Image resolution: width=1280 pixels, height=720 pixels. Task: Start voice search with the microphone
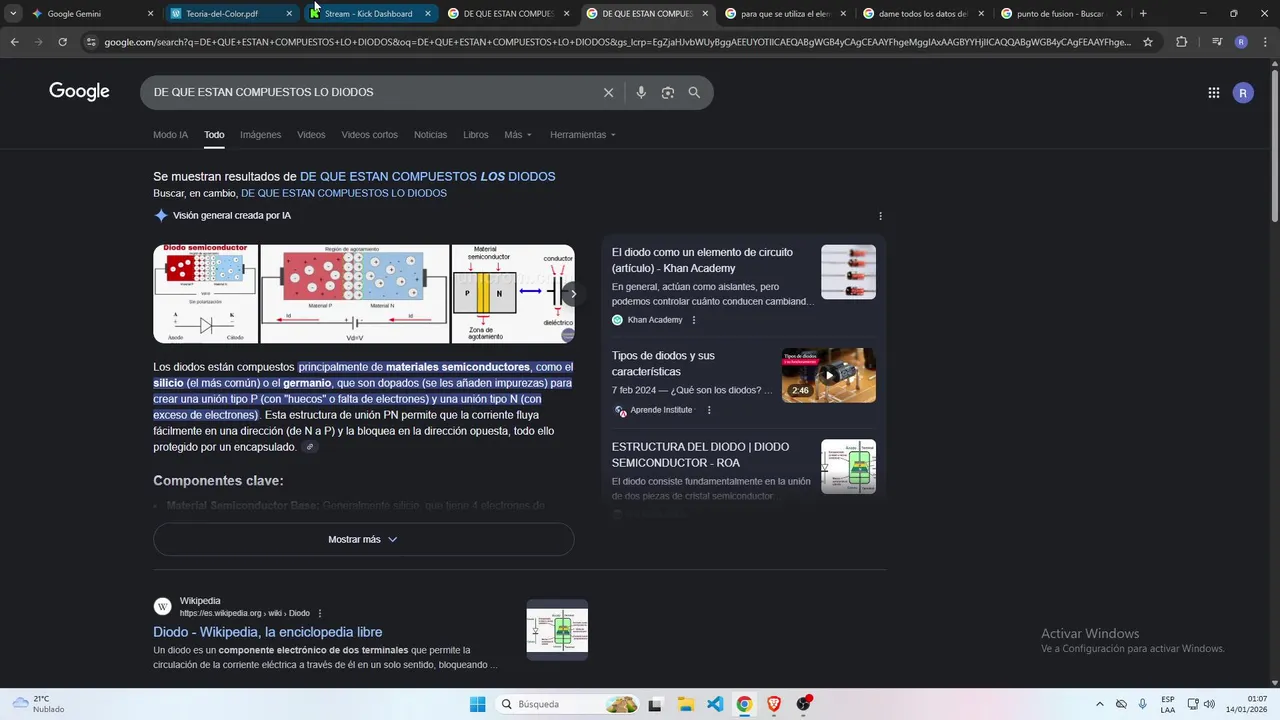point(641,92)
